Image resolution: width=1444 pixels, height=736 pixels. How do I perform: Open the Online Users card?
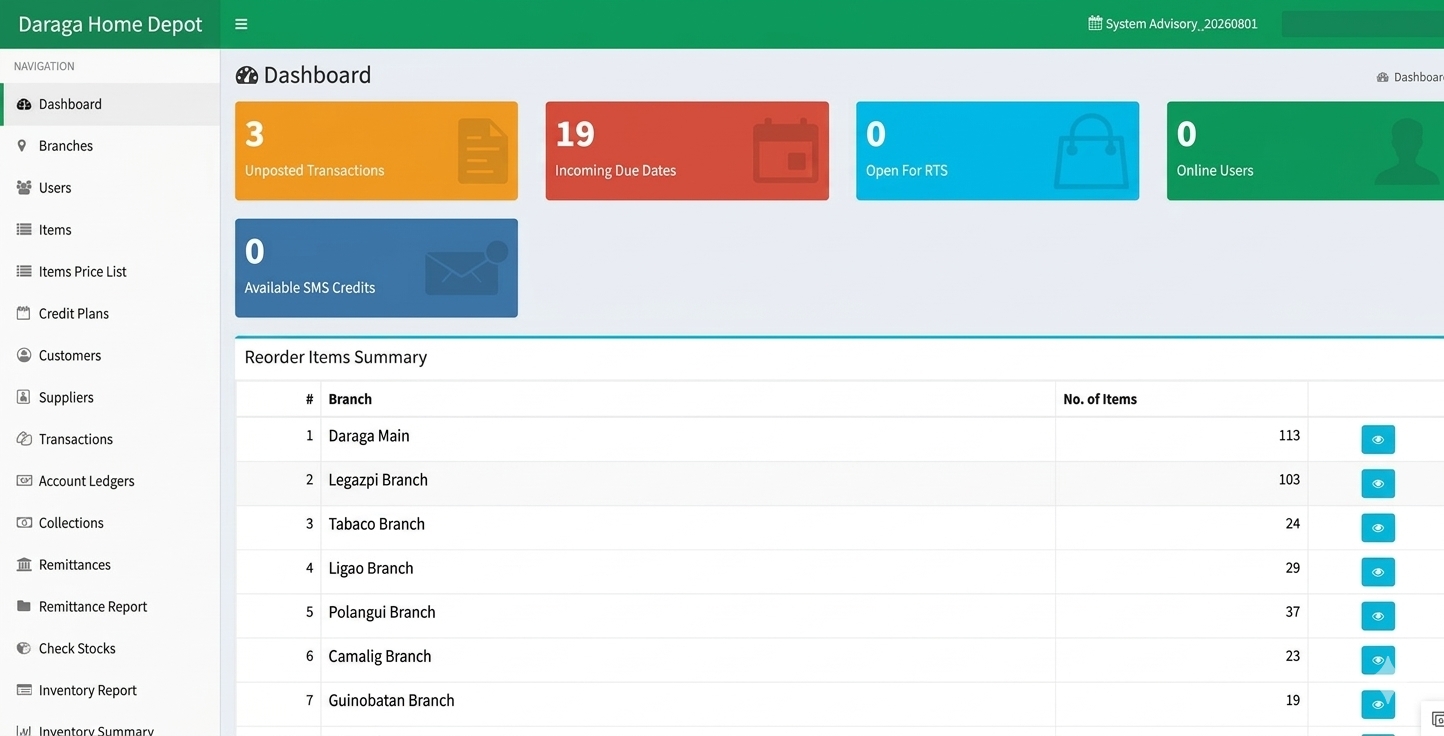(x=1305, y=151)
